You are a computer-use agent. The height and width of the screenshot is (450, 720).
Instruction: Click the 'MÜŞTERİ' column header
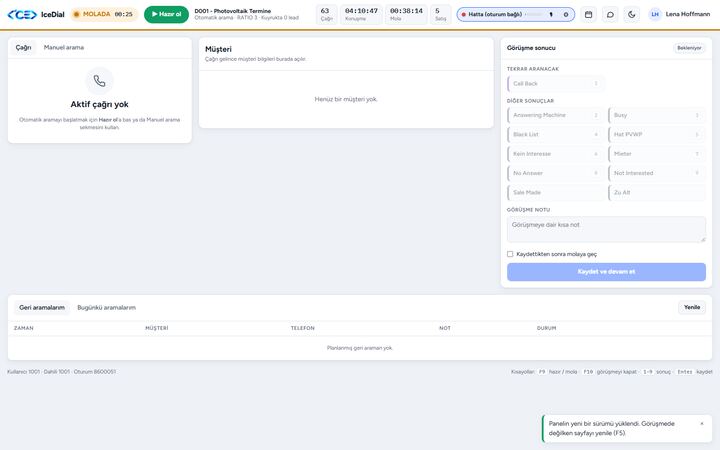[157, 328]
